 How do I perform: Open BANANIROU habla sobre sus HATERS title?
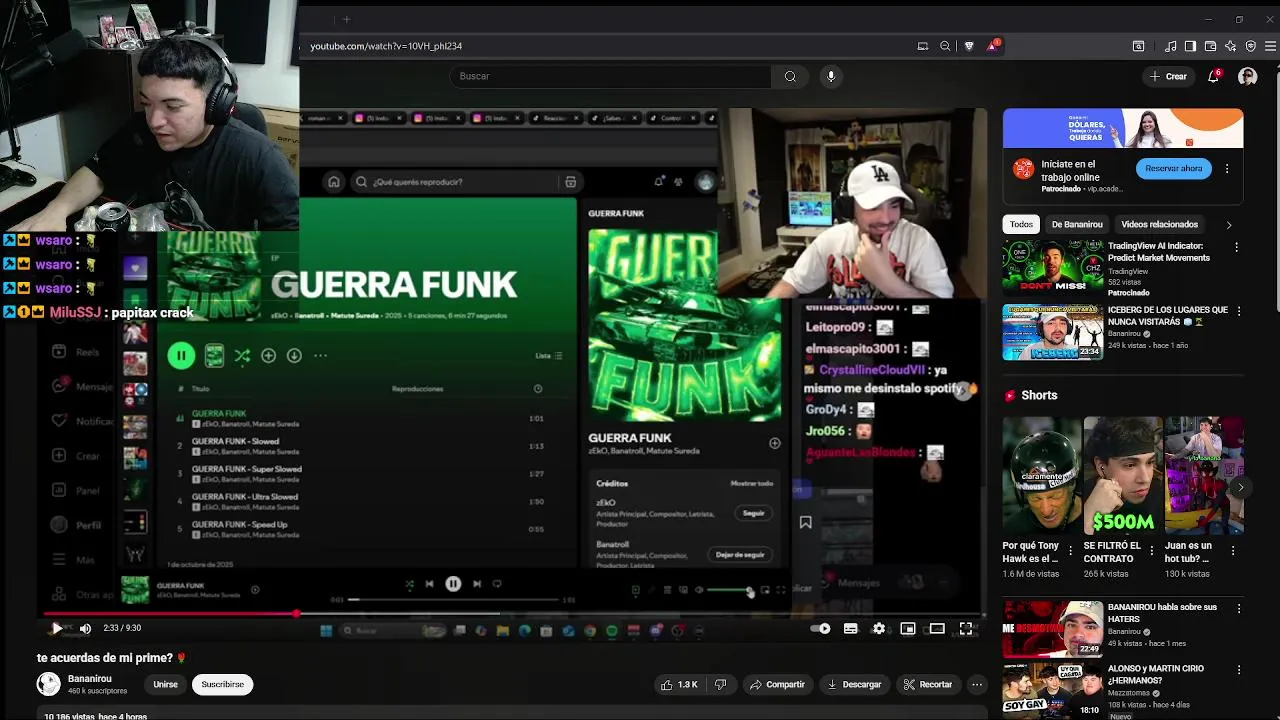[1162, 613]
